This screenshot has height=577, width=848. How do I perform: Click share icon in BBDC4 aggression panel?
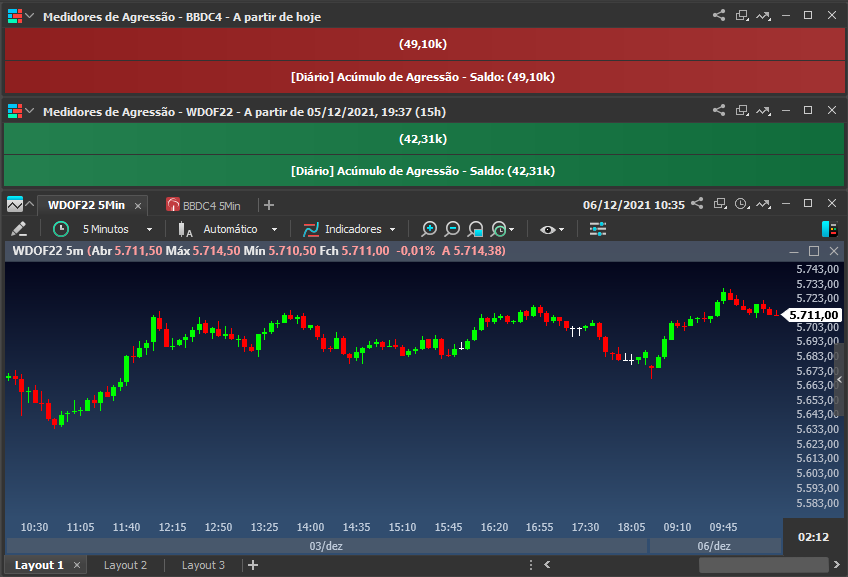click(719, 16)
